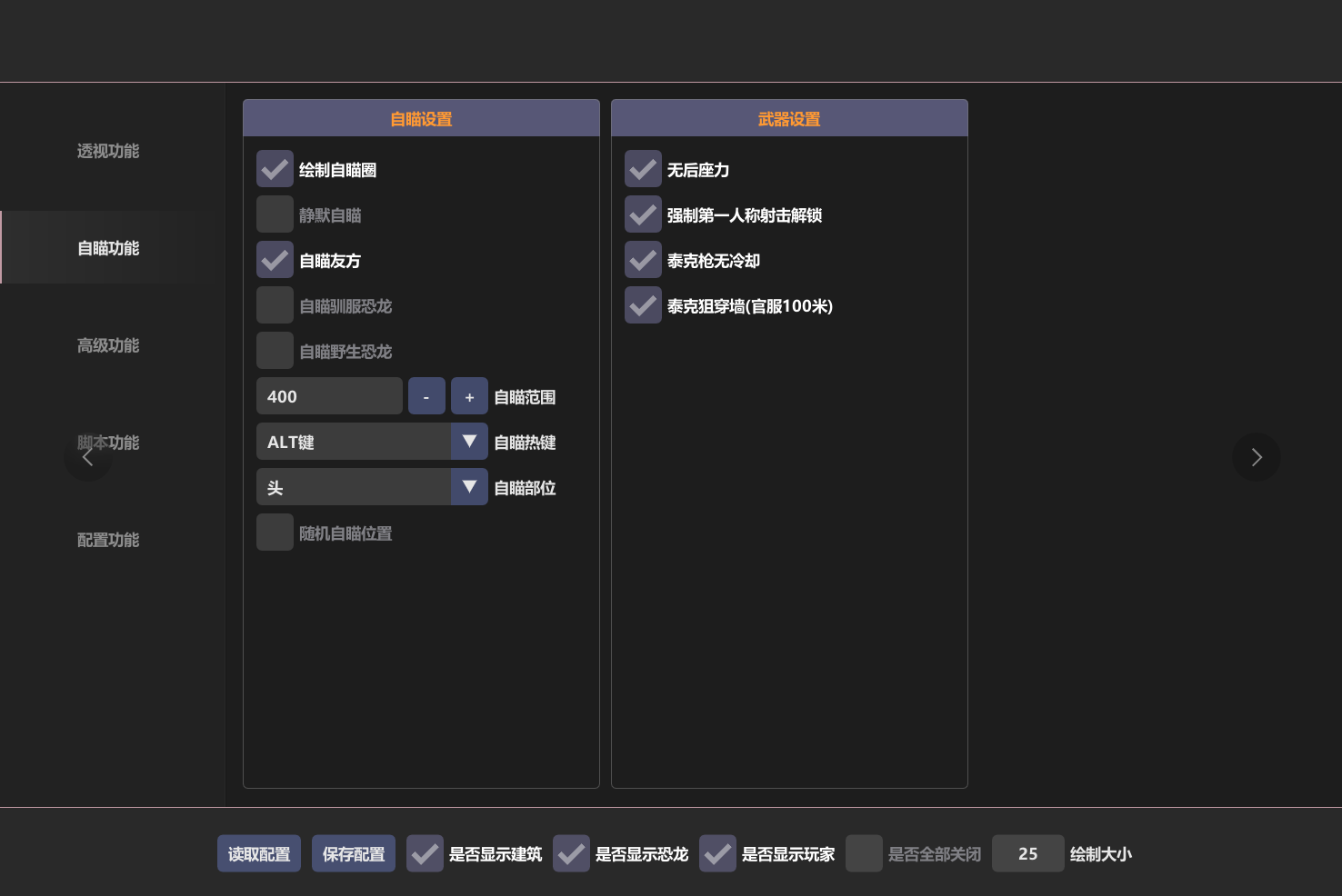1342x896 pixels.
Task: Enable 自瞄驯服恐龙 checkbox
Action: [275, 305]
